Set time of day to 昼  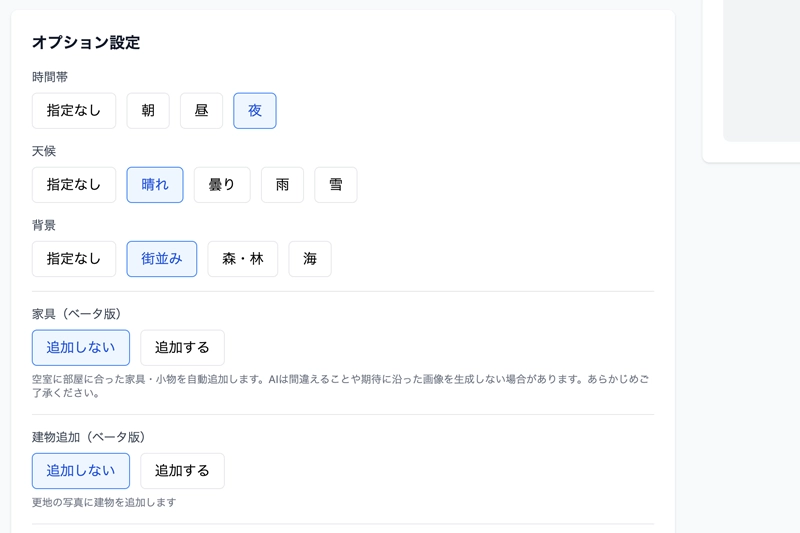pyautogui.click(x=201, y=111)
